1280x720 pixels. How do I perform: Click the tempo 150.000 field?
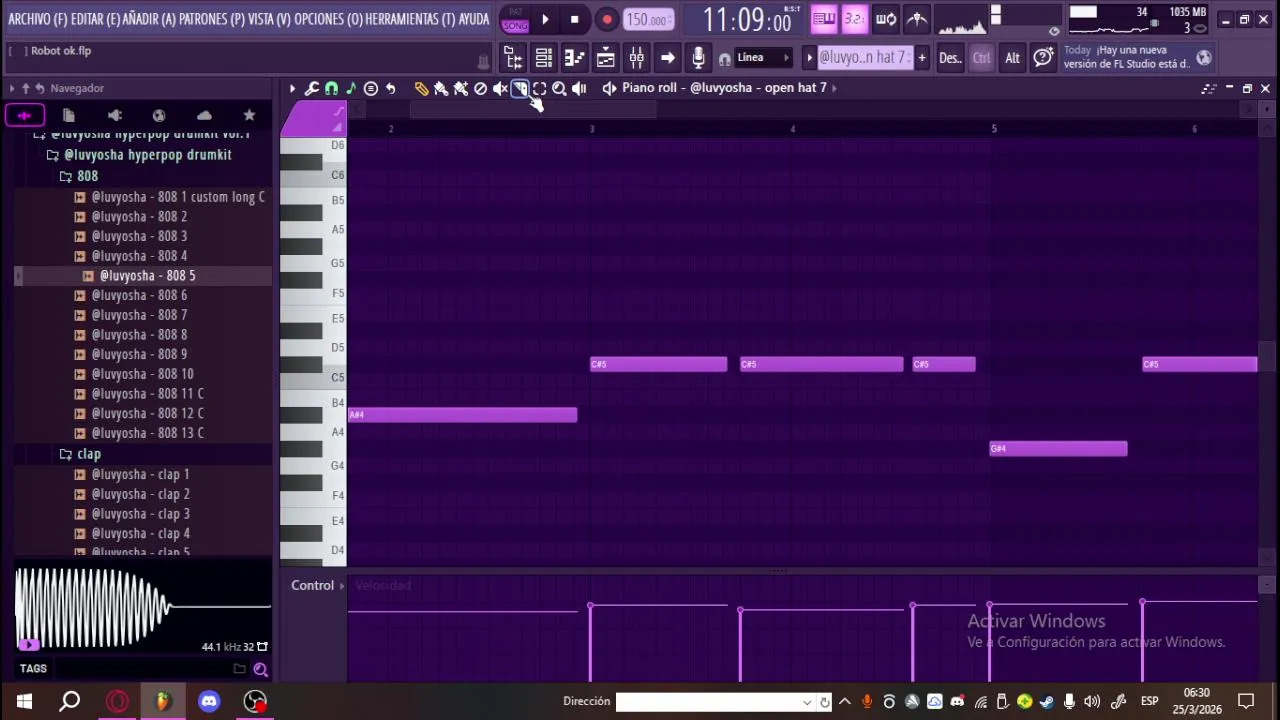point(648,19)
